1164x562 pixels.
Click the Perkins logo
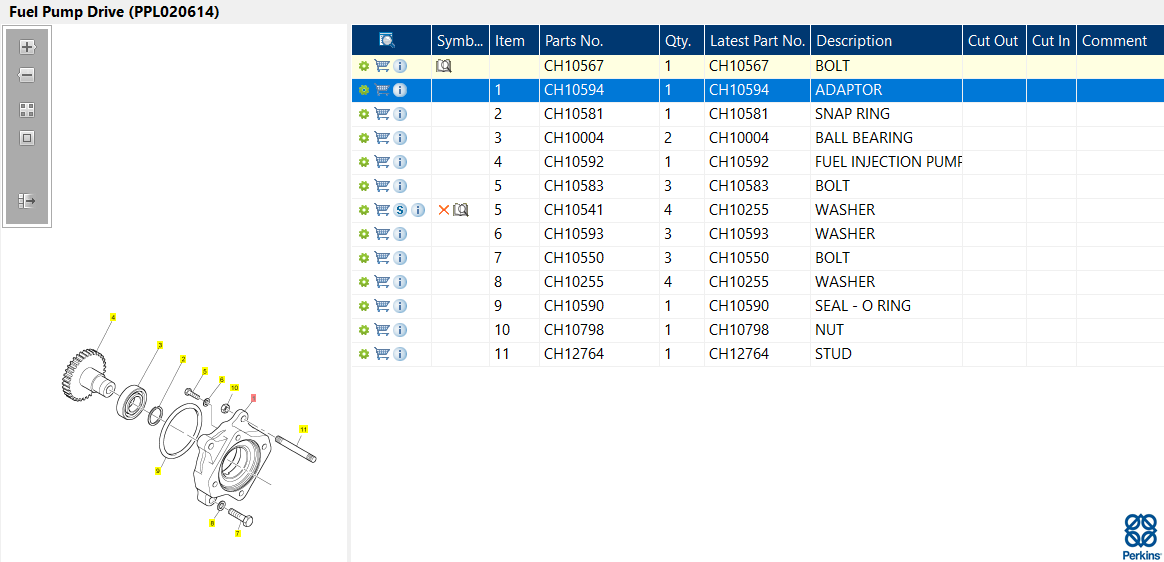pos(1141,536)
